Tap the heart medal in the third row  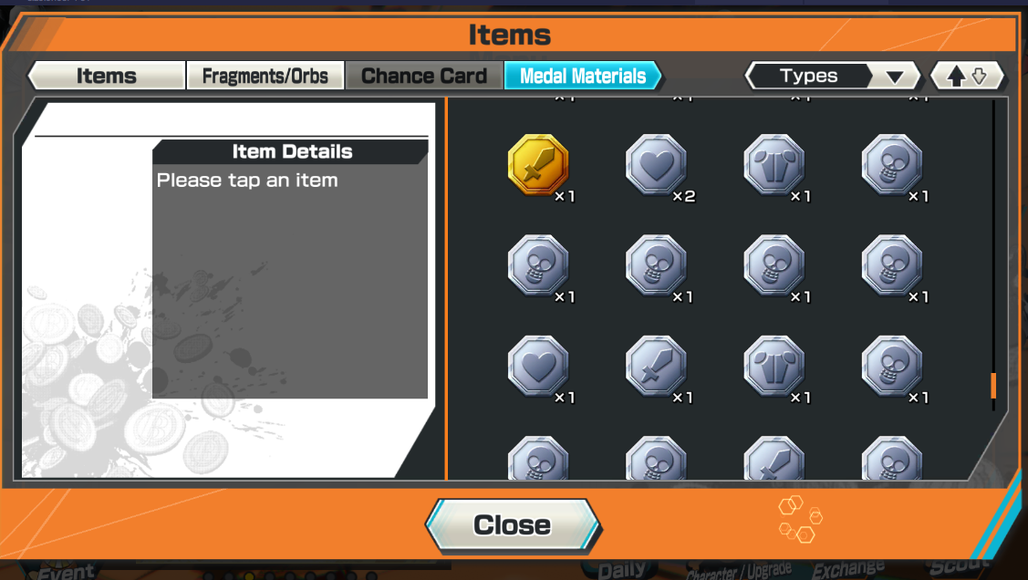538,366
